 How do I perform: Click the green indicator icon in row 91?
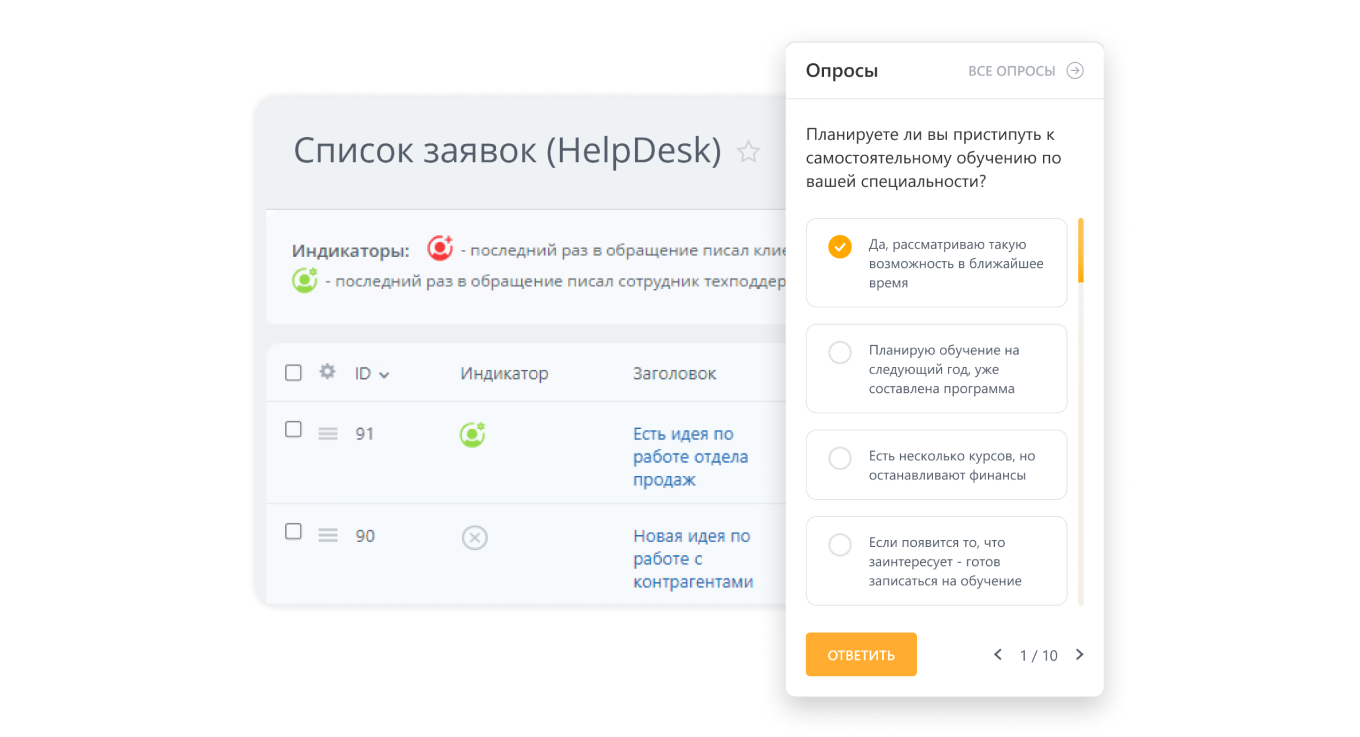[x=472, y=434]
